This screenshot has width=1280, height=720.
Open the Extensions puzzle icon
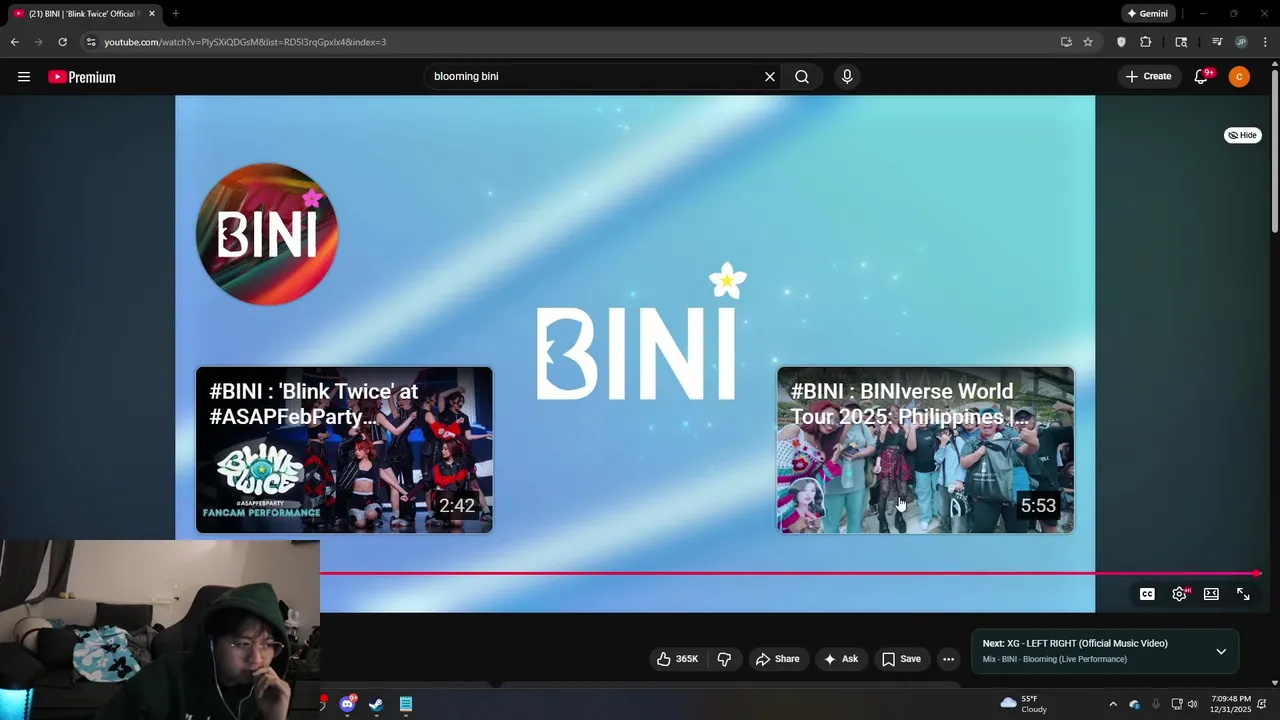[1146, 42]
